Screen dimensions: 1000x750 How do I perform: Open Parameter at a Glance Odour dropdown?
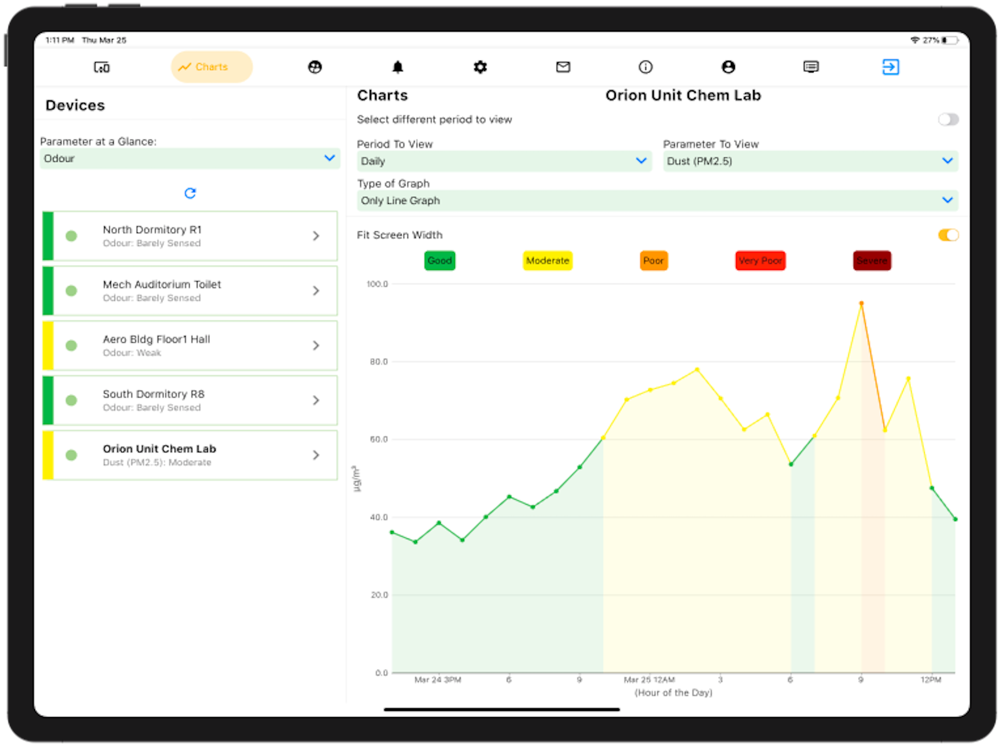[x=189, y=158]
